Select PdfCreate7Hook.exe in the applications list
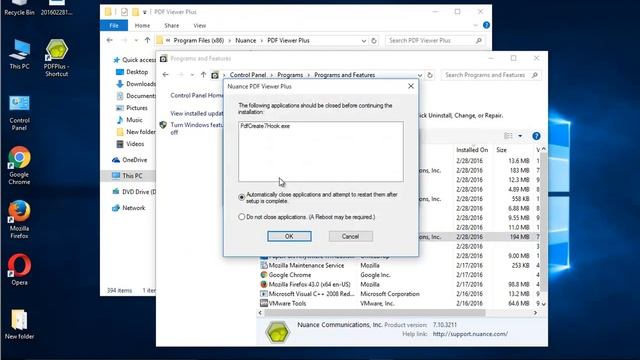The image size is (640, 360). coord(265,126)
